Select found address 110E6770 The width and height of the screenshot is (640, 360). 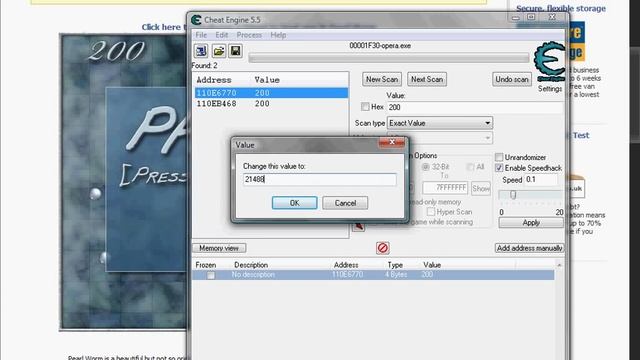[271, 93]
